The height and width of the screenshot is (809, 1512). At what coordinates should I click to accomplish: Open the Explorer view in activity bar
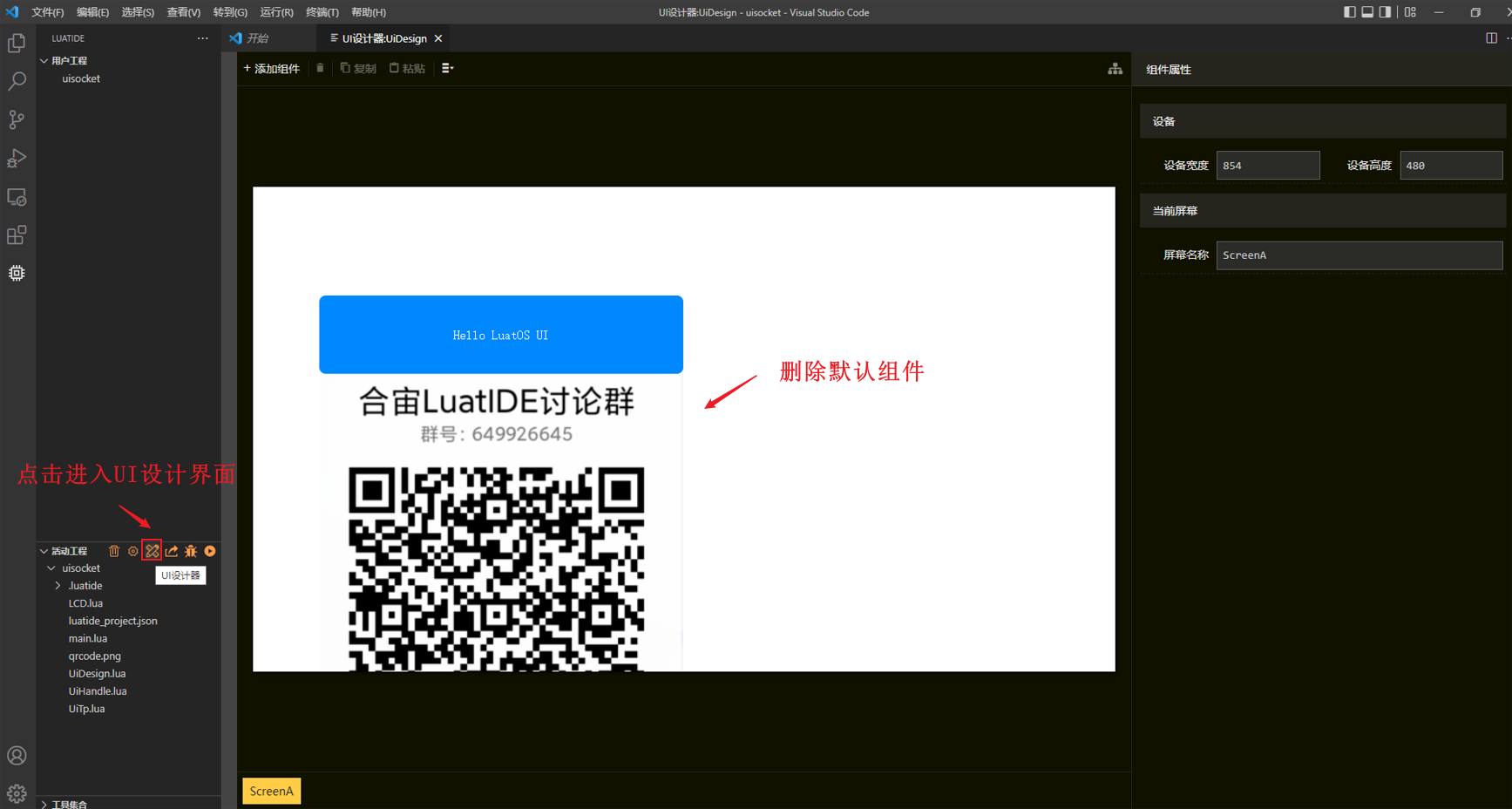17,43
